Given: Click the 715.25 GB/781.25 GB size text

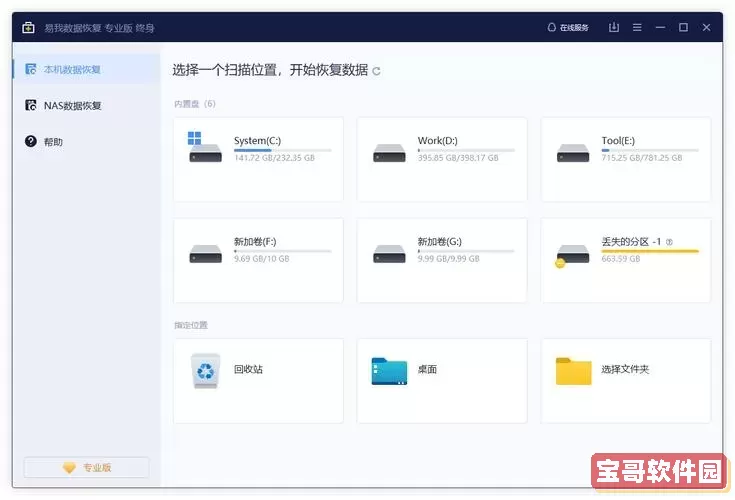Looking at the screenshot, I should (x=642, y=158).
